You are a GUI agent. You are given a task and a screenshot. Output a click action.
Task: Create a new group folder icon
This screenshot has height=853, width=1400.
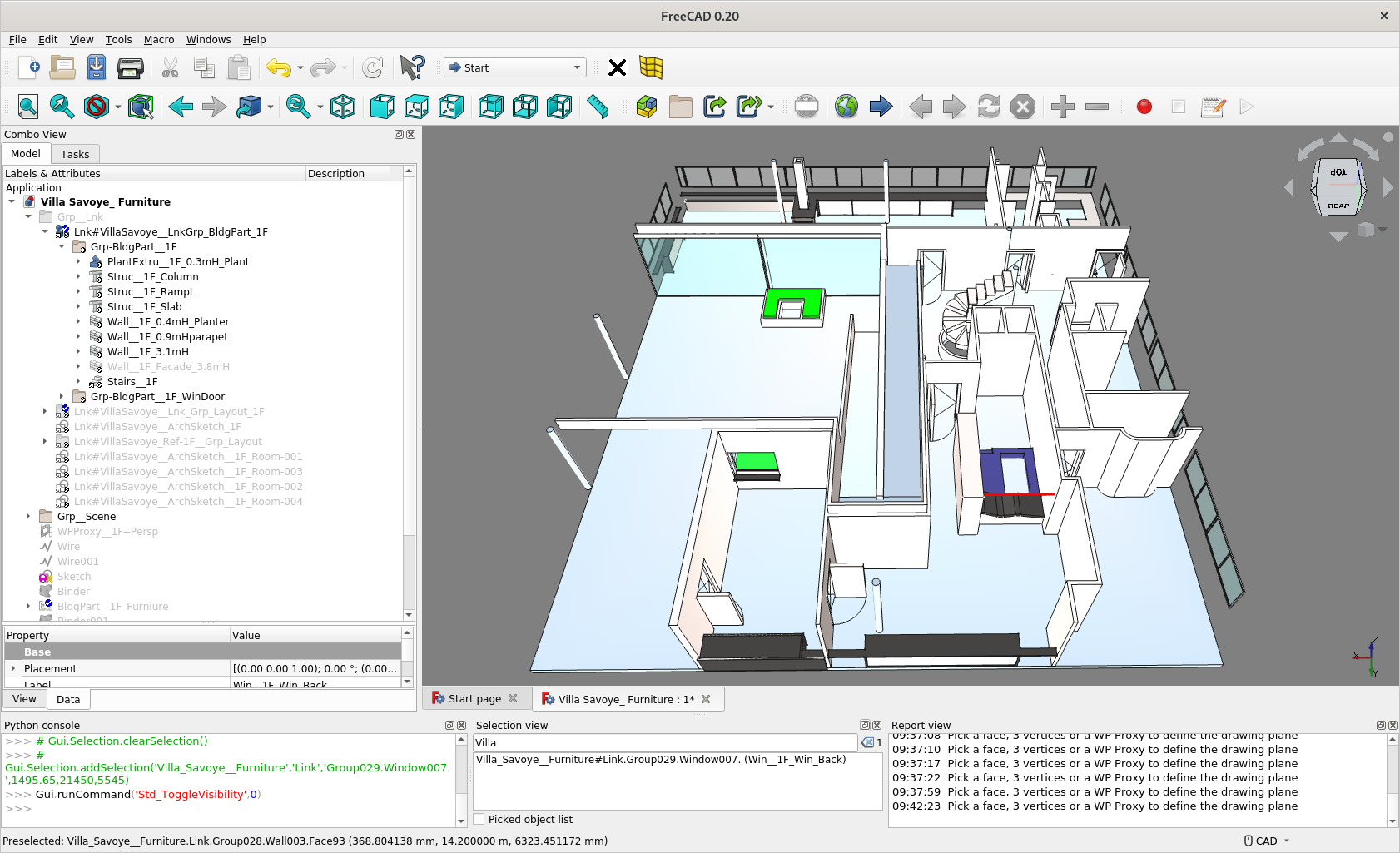[x=681, y=107]
